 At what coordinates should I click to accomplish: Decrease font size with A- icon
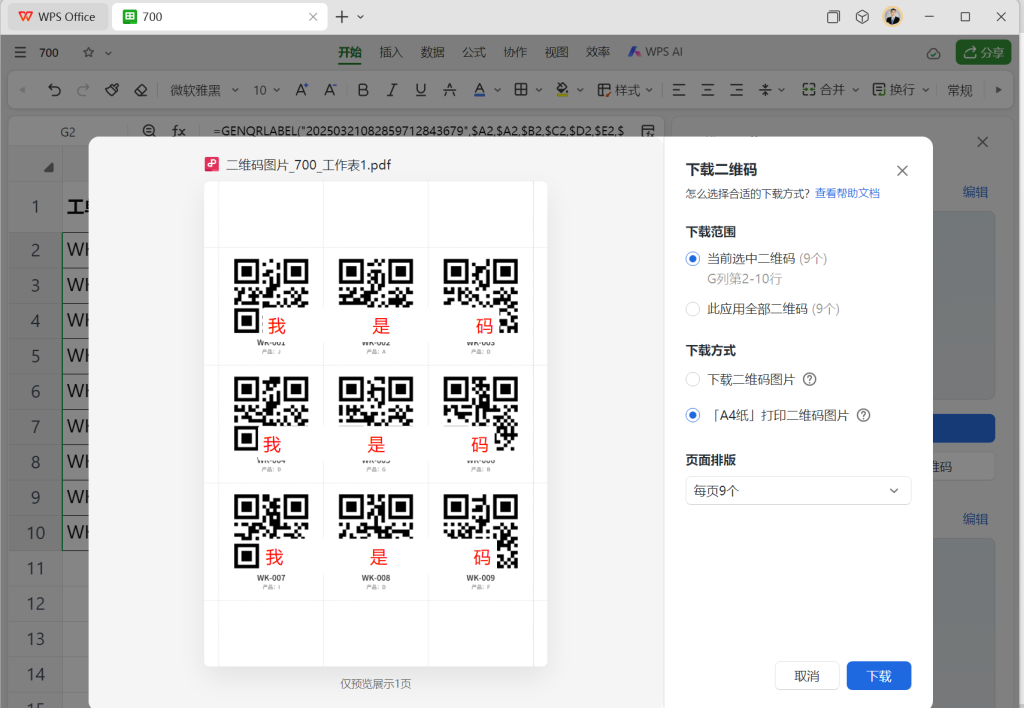(330, 90)
